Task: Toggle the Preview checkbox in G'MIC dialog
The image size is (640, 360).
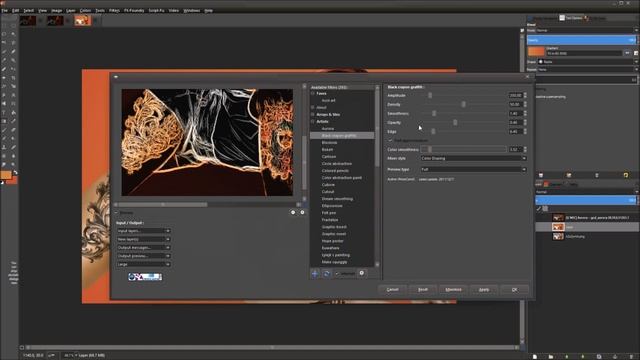Action: pos(116,213)
